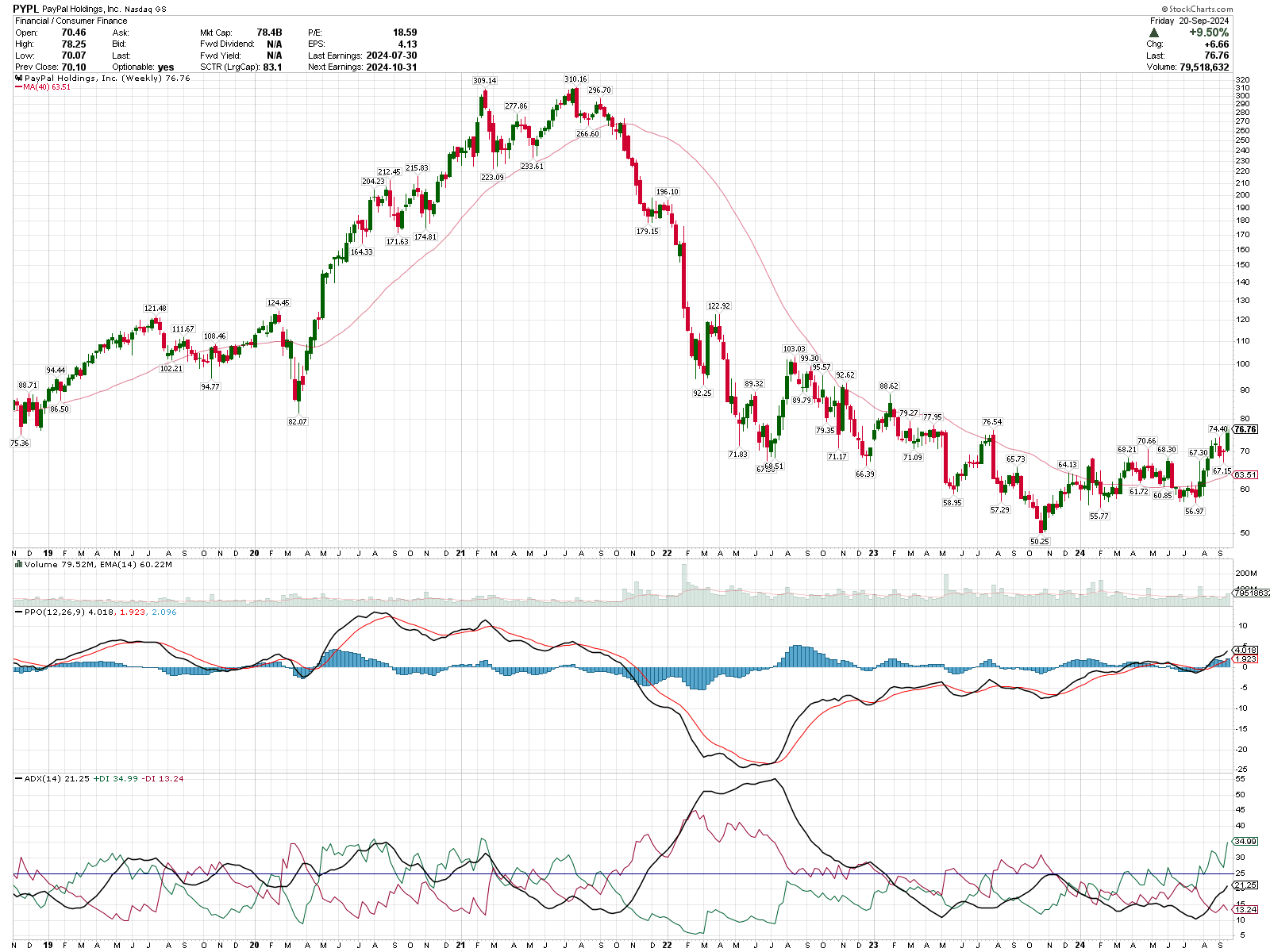
Task: Click the 296.70 price label
Action: (599, 90)
